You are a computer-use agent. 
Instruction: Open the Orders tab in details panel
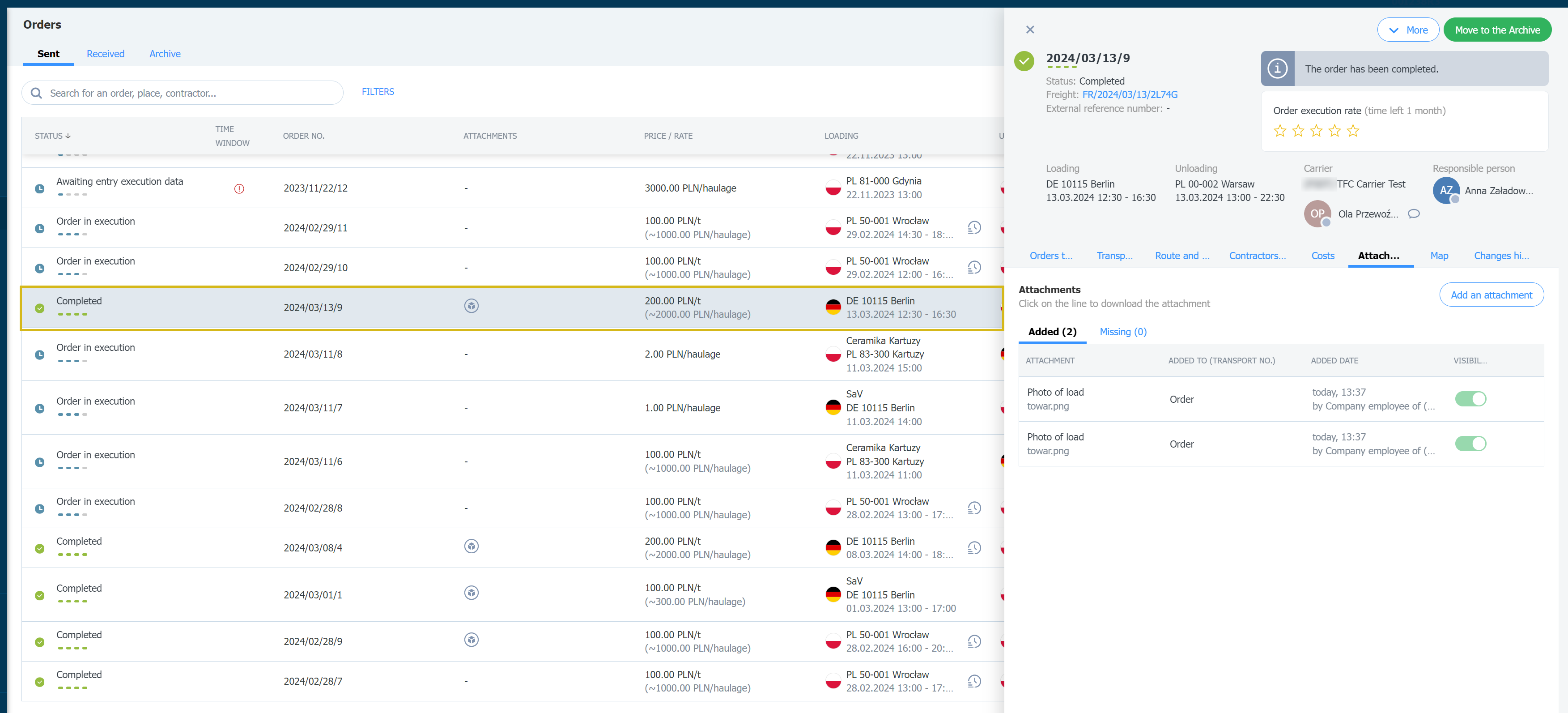[1050, 256]
